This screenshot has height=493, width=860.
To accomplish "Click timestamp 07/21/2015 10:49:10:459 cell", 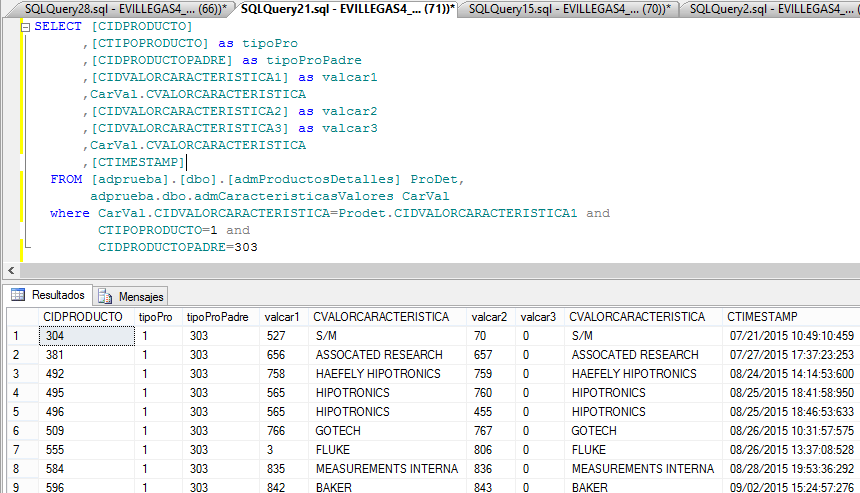I will coord(791,336).
